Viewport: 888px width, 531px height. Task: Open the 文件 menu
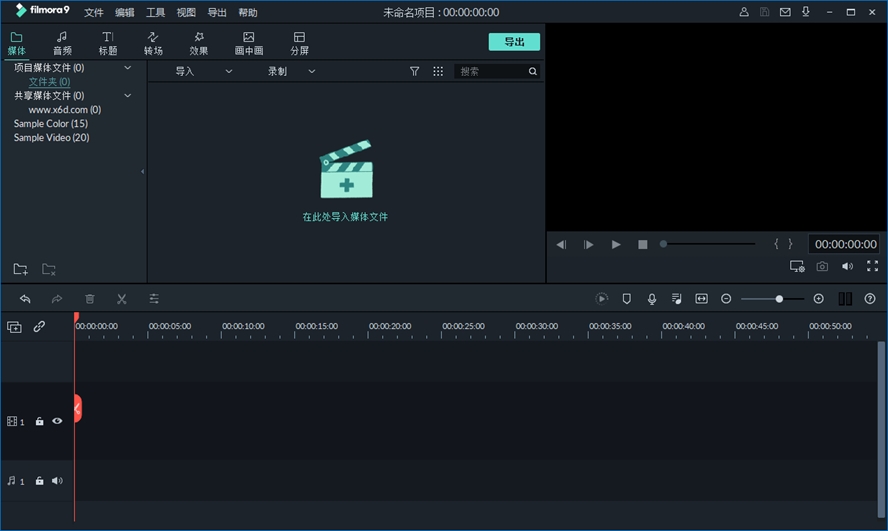coord(94,13)
